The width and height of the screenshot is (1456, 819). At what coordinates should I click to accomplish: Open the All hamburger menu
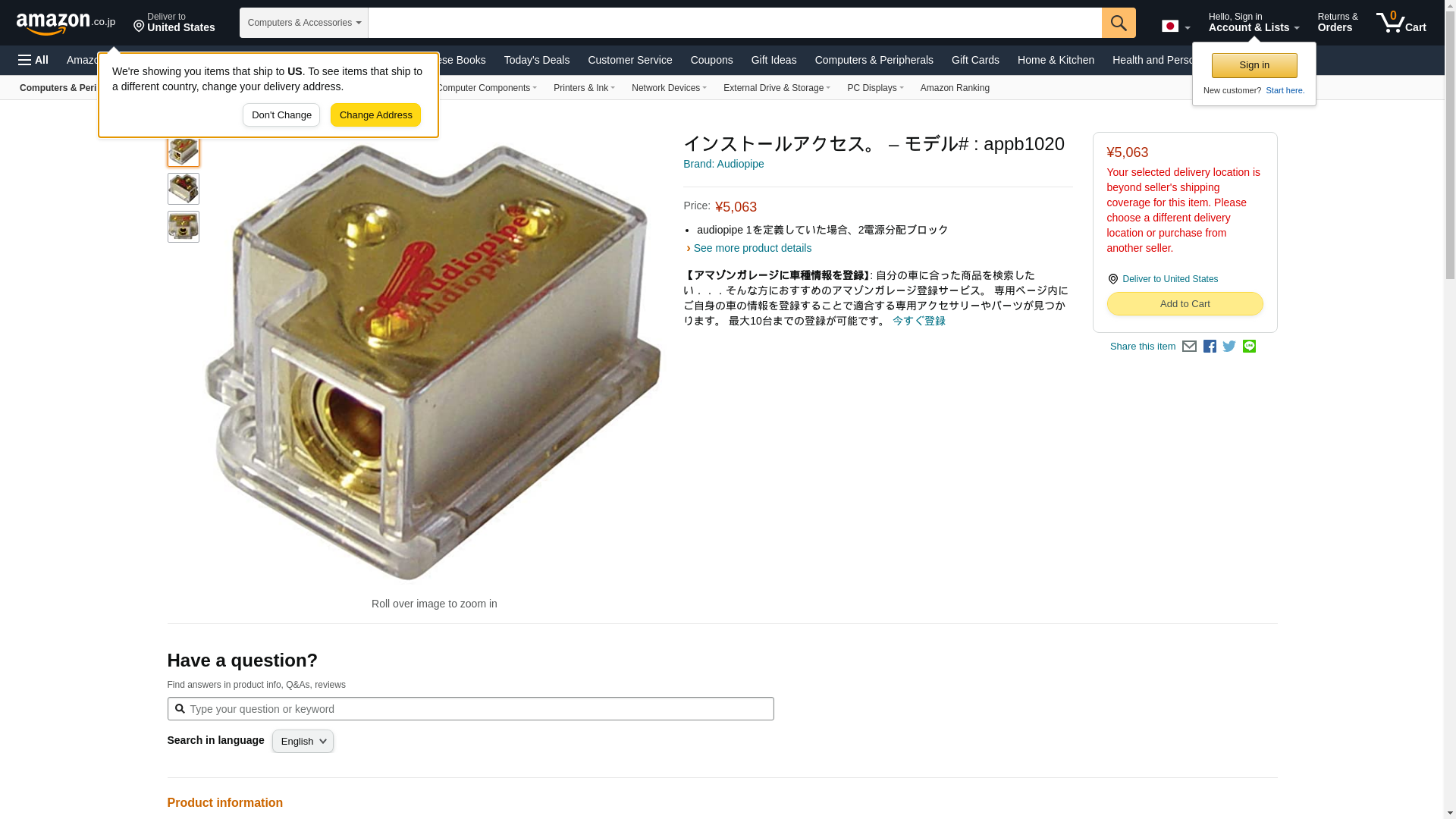click(x=33, y=60)
